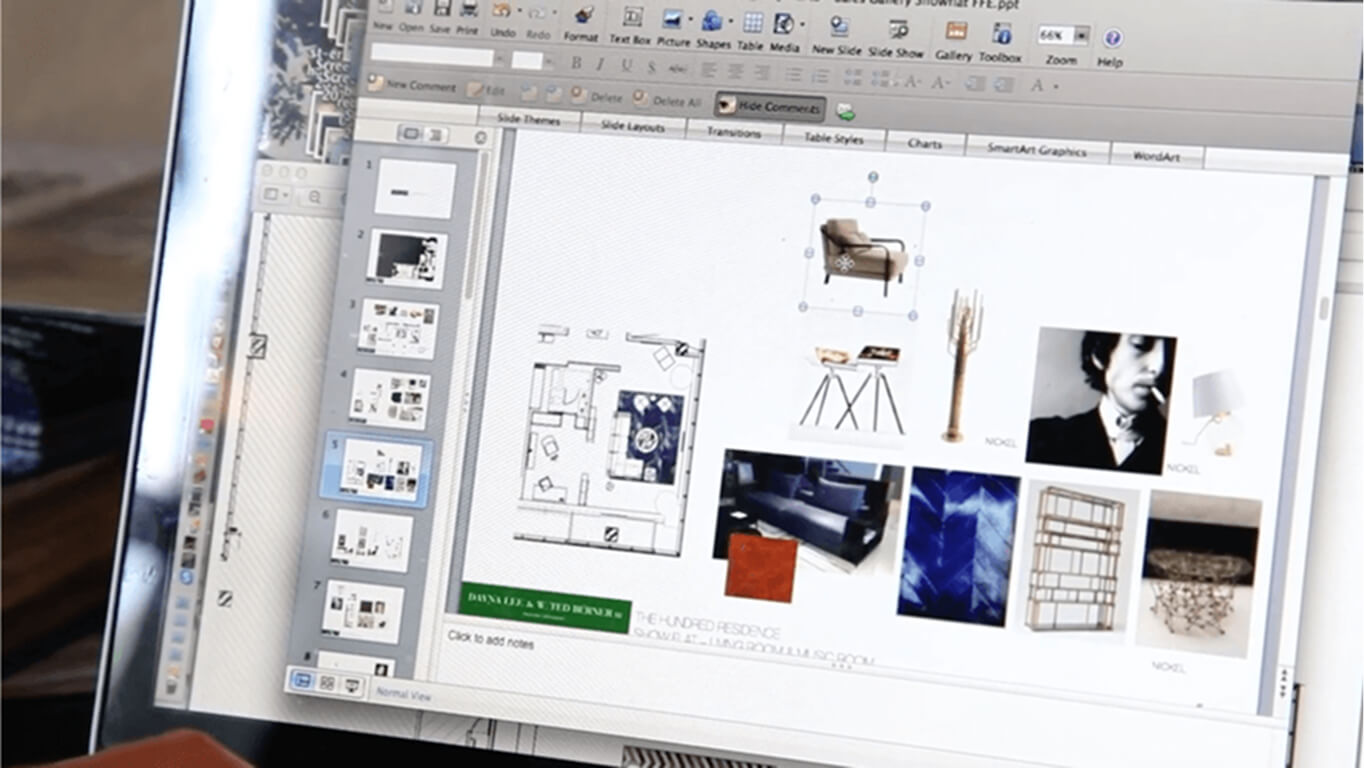Click the New Slide icon
This screenshot has width=1364, height=768.
pos(838,27)
